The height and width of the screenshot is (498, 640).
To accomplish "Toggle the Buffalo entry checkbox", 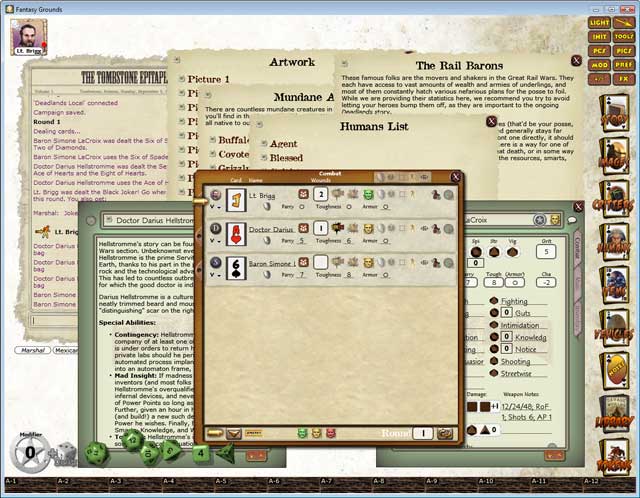I will point(213,141).
